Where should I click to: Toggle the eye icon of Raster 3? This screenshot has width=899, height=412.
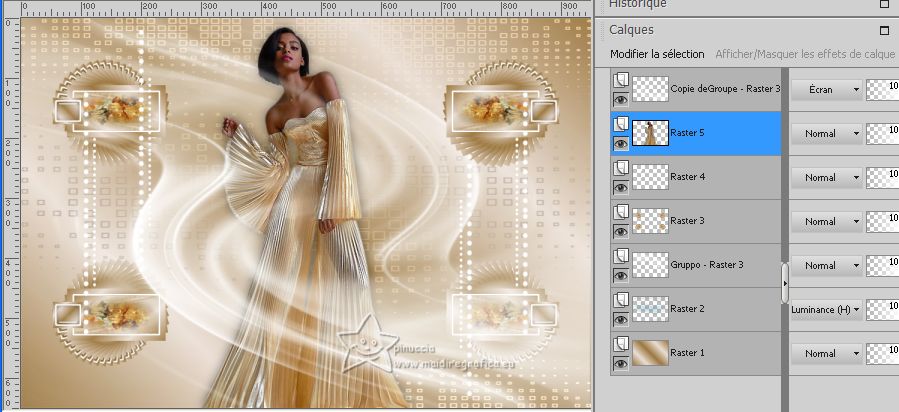[x=621, y=231]
